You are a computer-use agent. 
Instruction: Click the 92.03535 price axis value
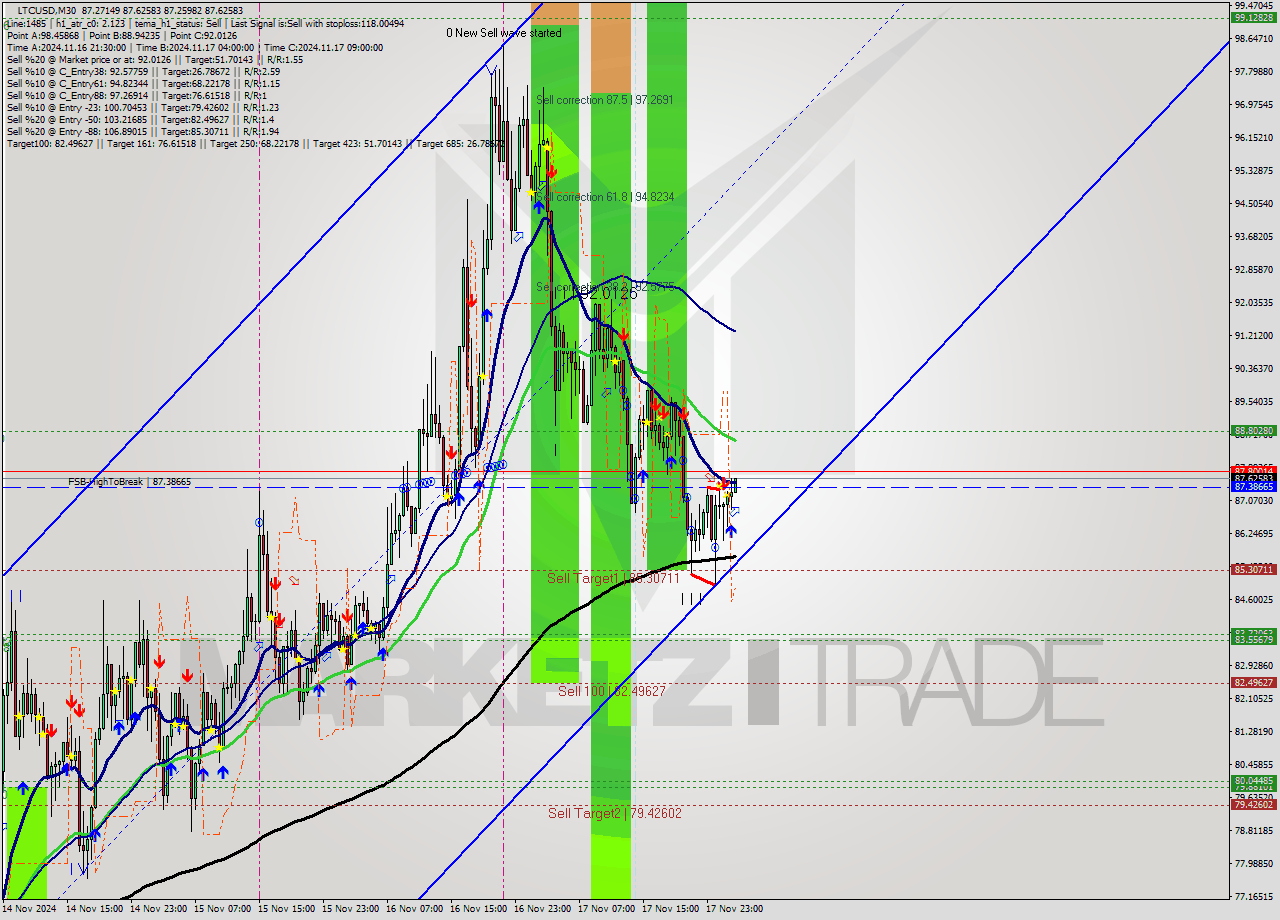pyautogui.click(x=1254, y=303)
